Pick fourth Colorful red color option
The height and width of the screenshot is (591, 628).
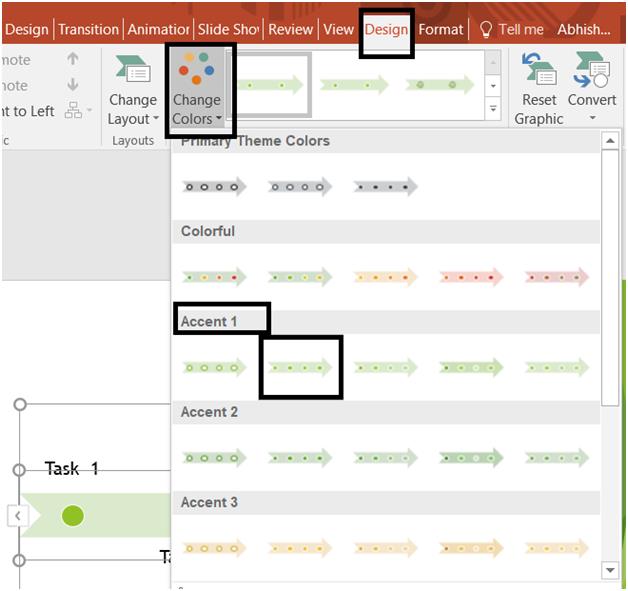point(471,277)
